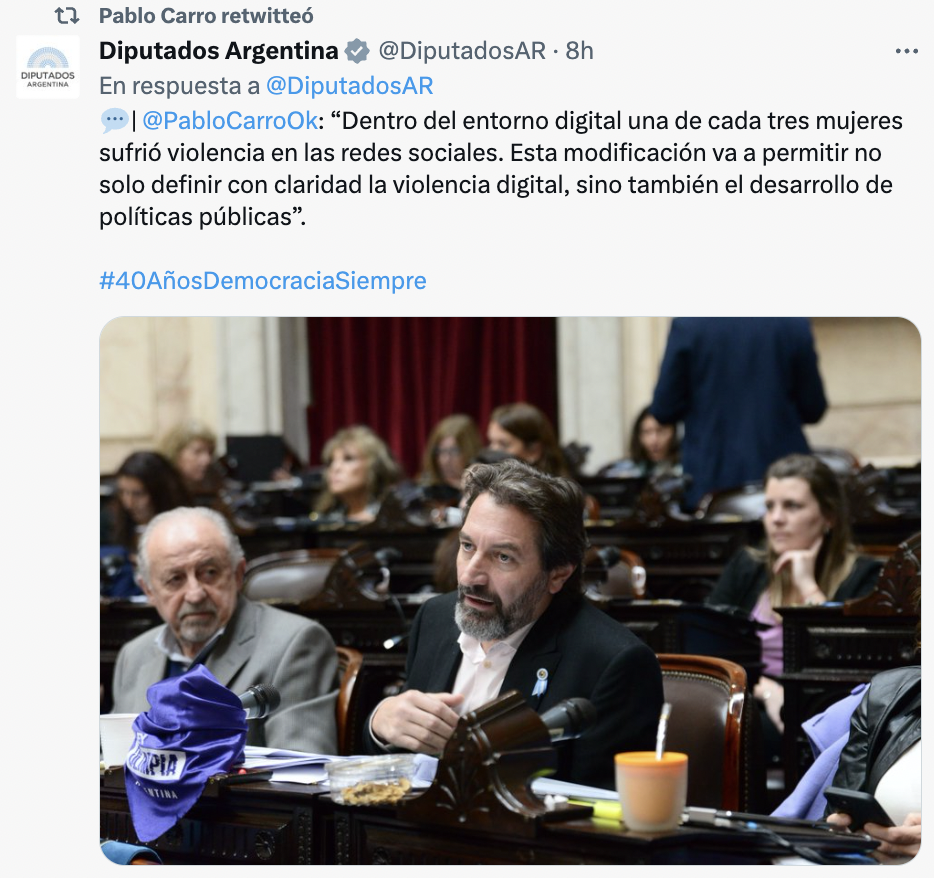Screen dimensions: 934x878
Task: Open the @PabloCarroOk mention
Action: pos(230,121)
